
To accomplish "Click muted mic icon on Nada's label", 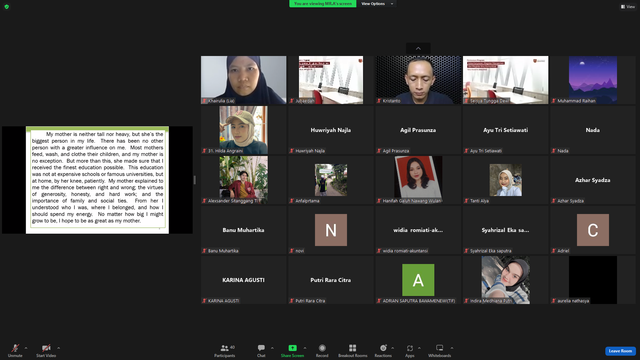I will pyautogui.click(x=554, y=151).
